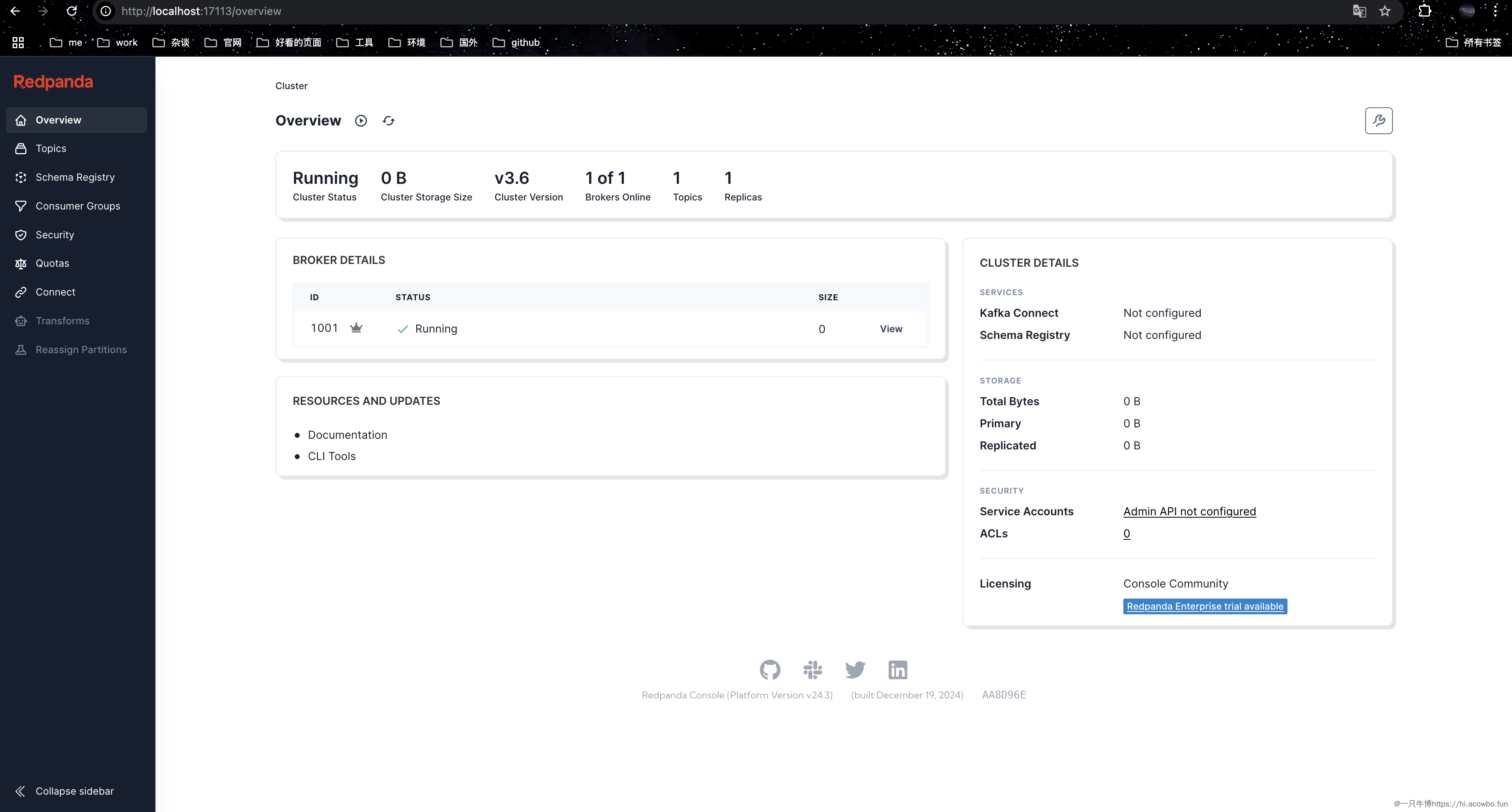Viewport: 1512px width, 812px height.
Task: Click the auto-refresh play icon next to Overview
Action: 361,120
